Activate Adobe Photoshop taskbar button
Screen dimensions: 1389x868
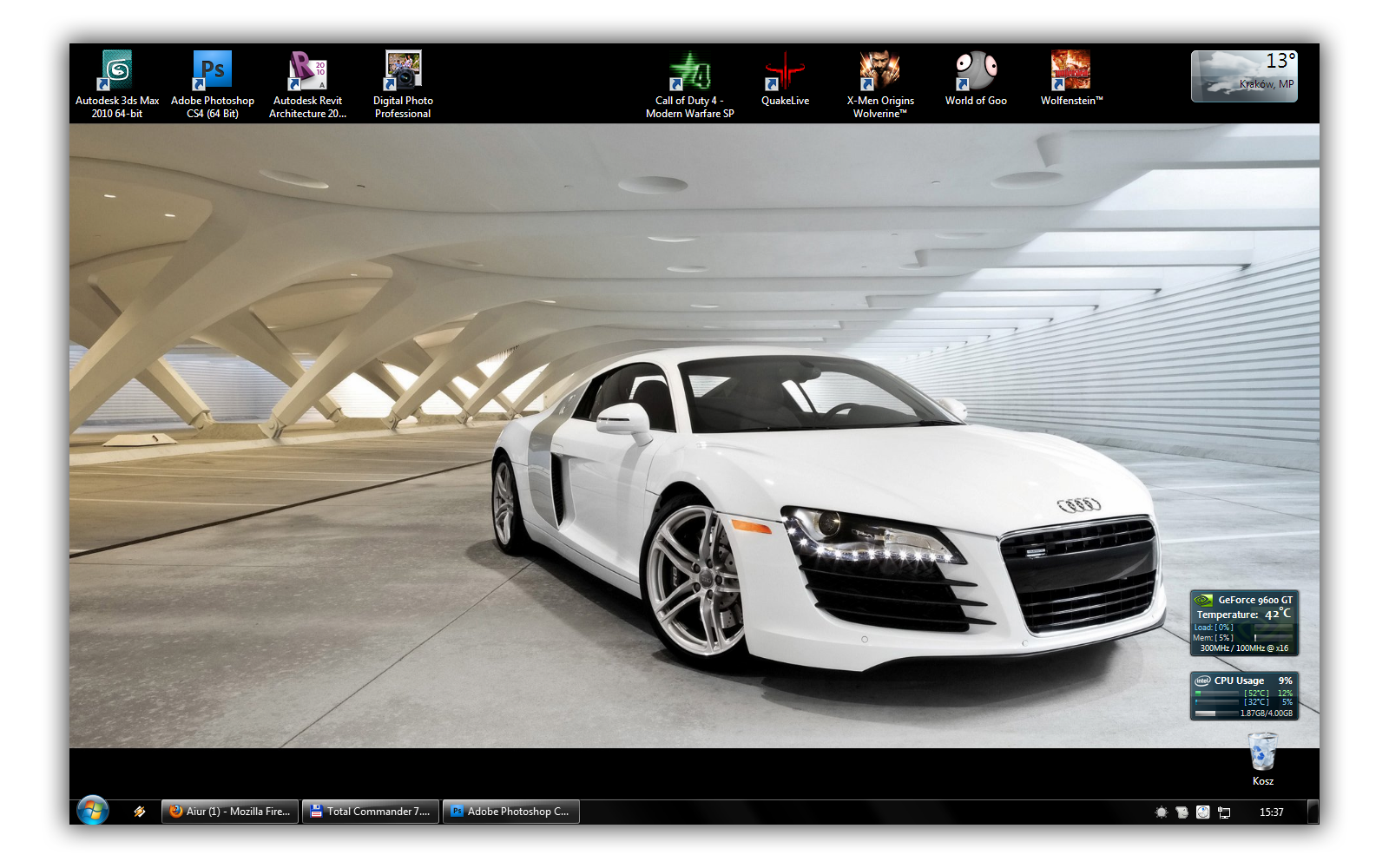(x=511, y=812)
